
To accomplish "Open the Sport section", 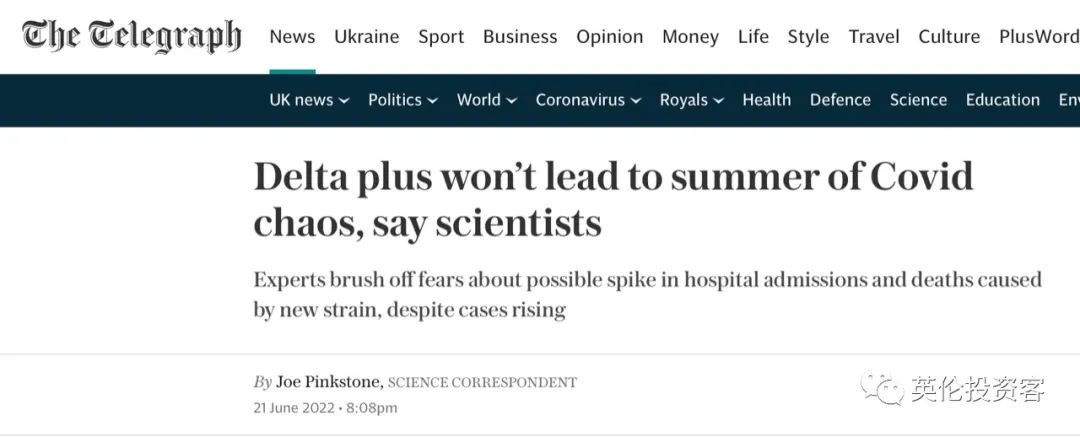I will tap(441, 37).
